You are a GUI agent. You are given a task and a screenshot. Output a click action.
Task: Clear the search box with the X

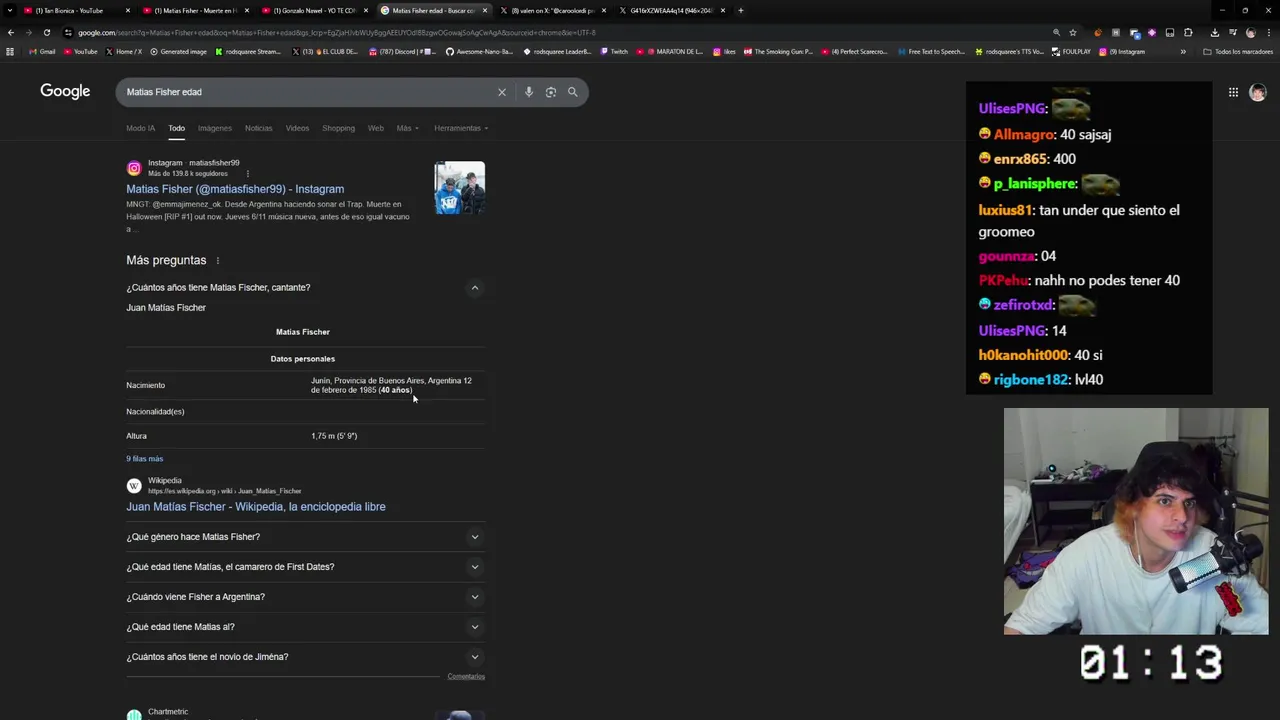pyautogui.click(x=502, y=92)
